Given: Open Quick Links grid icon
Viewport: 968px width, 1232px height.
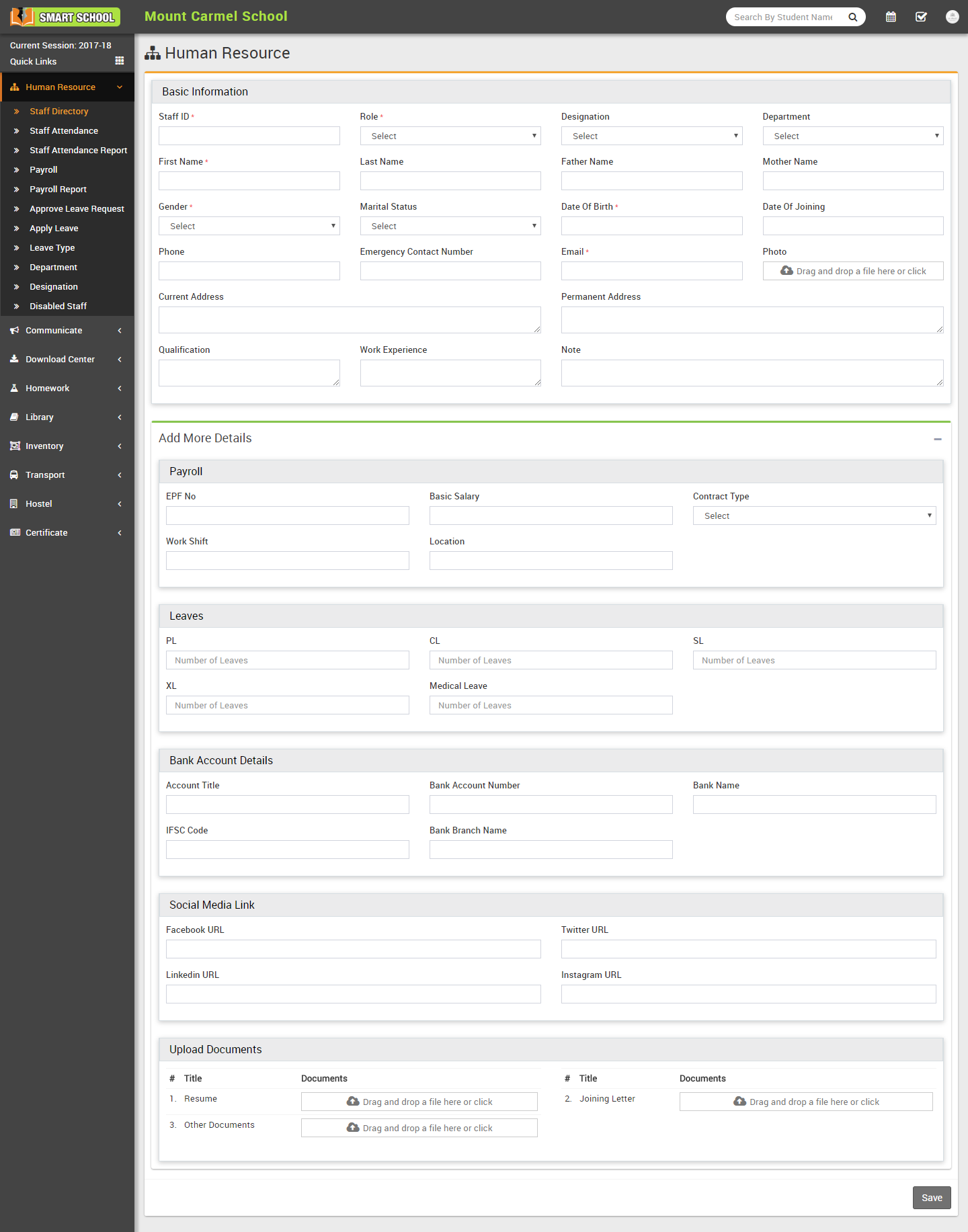Looking at the screenshot, I should coord(120,61).
